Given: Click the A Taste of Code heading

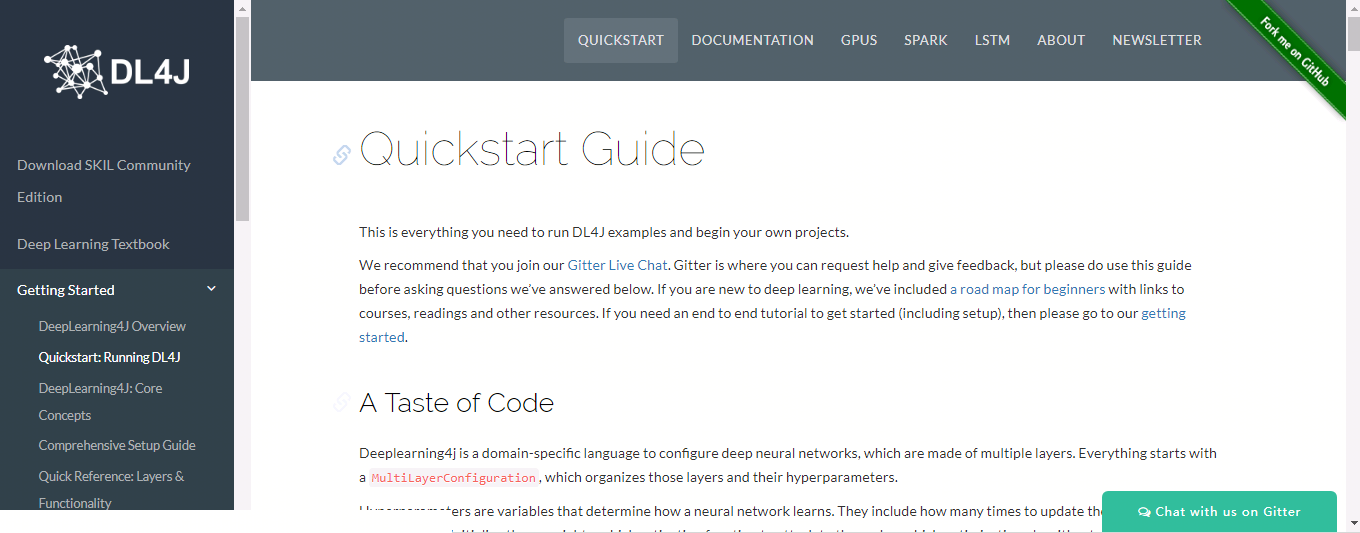Looking at the screenshot, I should click(x=456, y=403).
